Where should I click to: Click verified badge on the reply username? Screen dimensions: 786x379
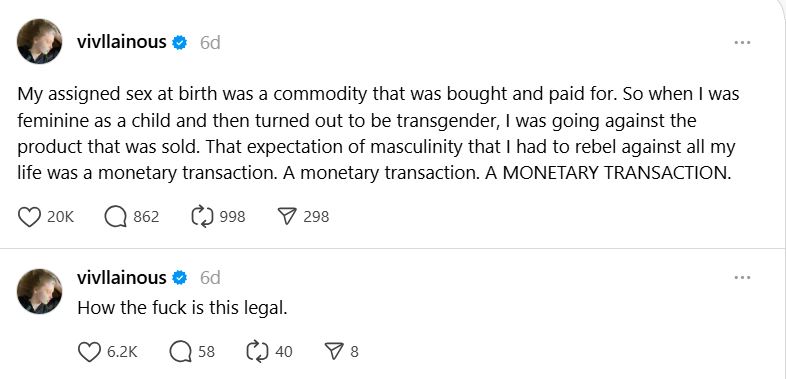[x=179, y=278]
